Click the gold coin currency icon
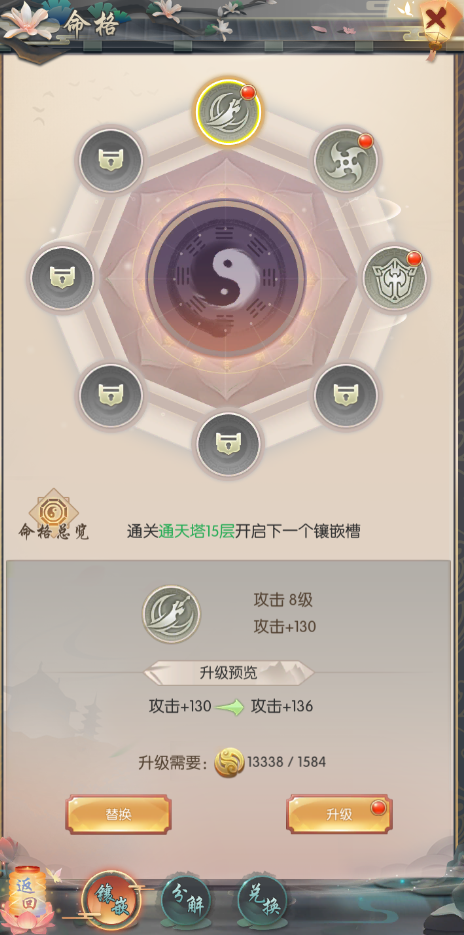This screenshot has width=464, height=935. 230,762
